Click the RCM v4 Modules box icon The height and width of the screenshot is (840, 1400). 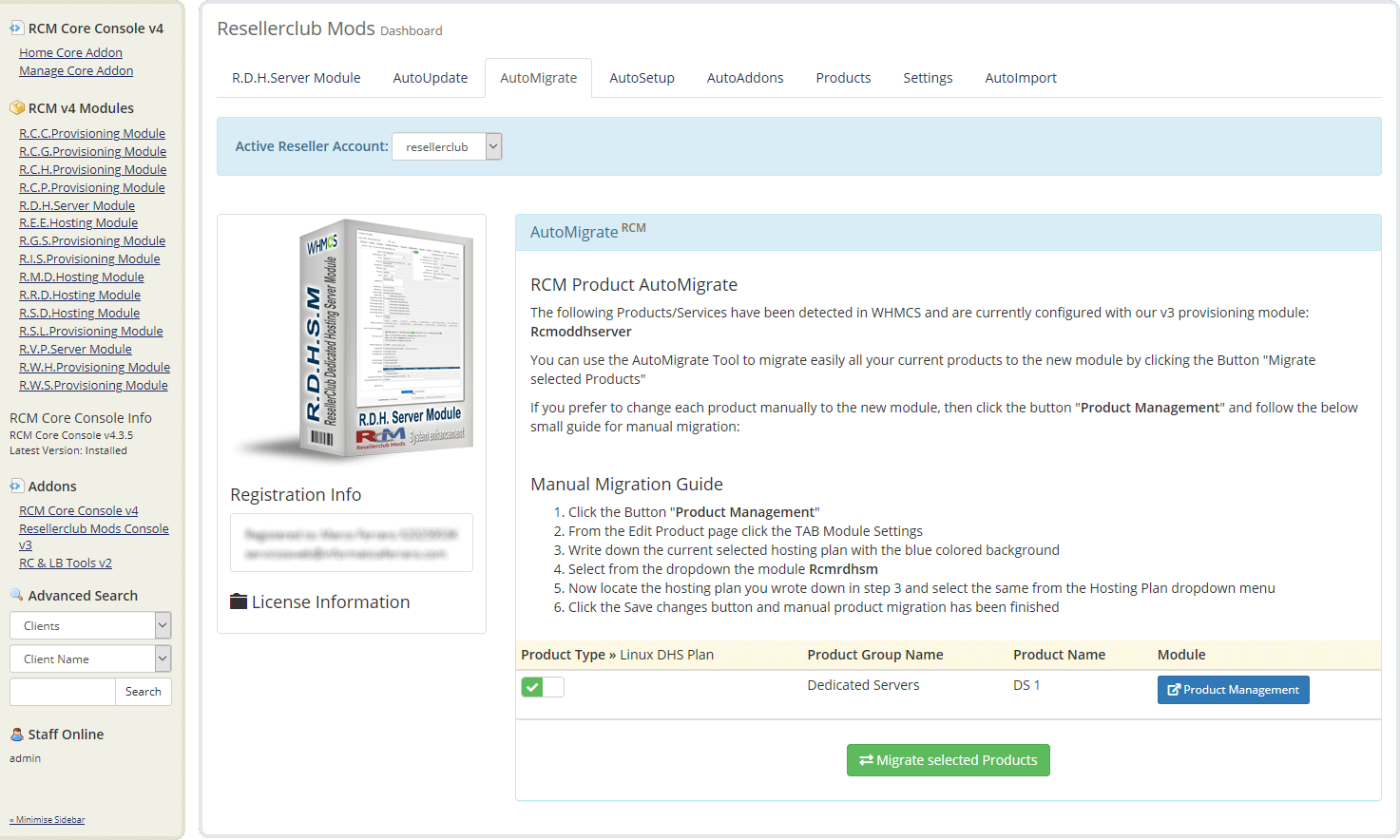(16, 108)
